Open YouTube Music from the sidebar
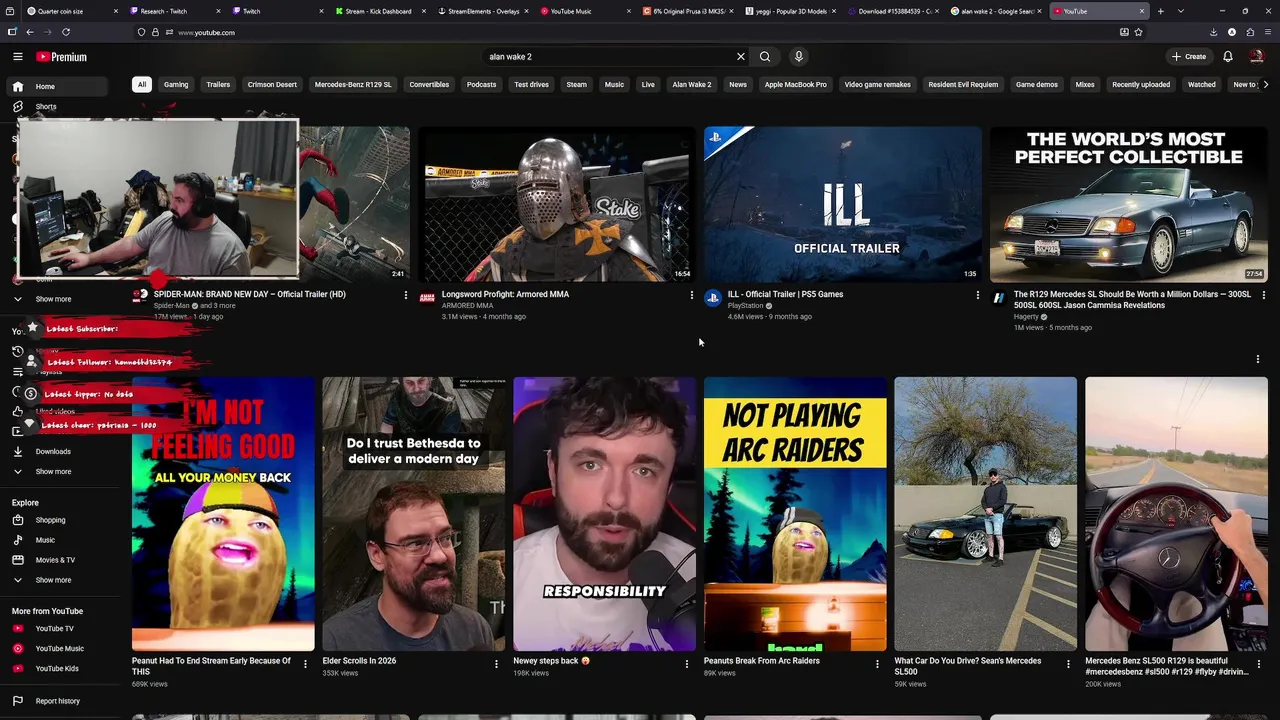1280x720 pixels. 60,649
